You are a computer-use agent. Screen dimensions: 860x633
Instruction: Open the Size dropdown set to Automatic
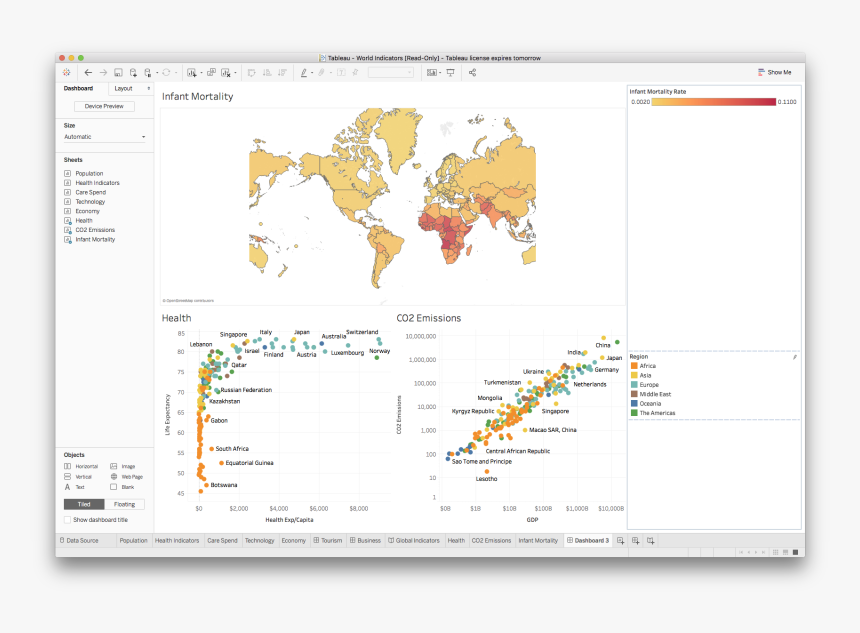click(x=104, y=137)
